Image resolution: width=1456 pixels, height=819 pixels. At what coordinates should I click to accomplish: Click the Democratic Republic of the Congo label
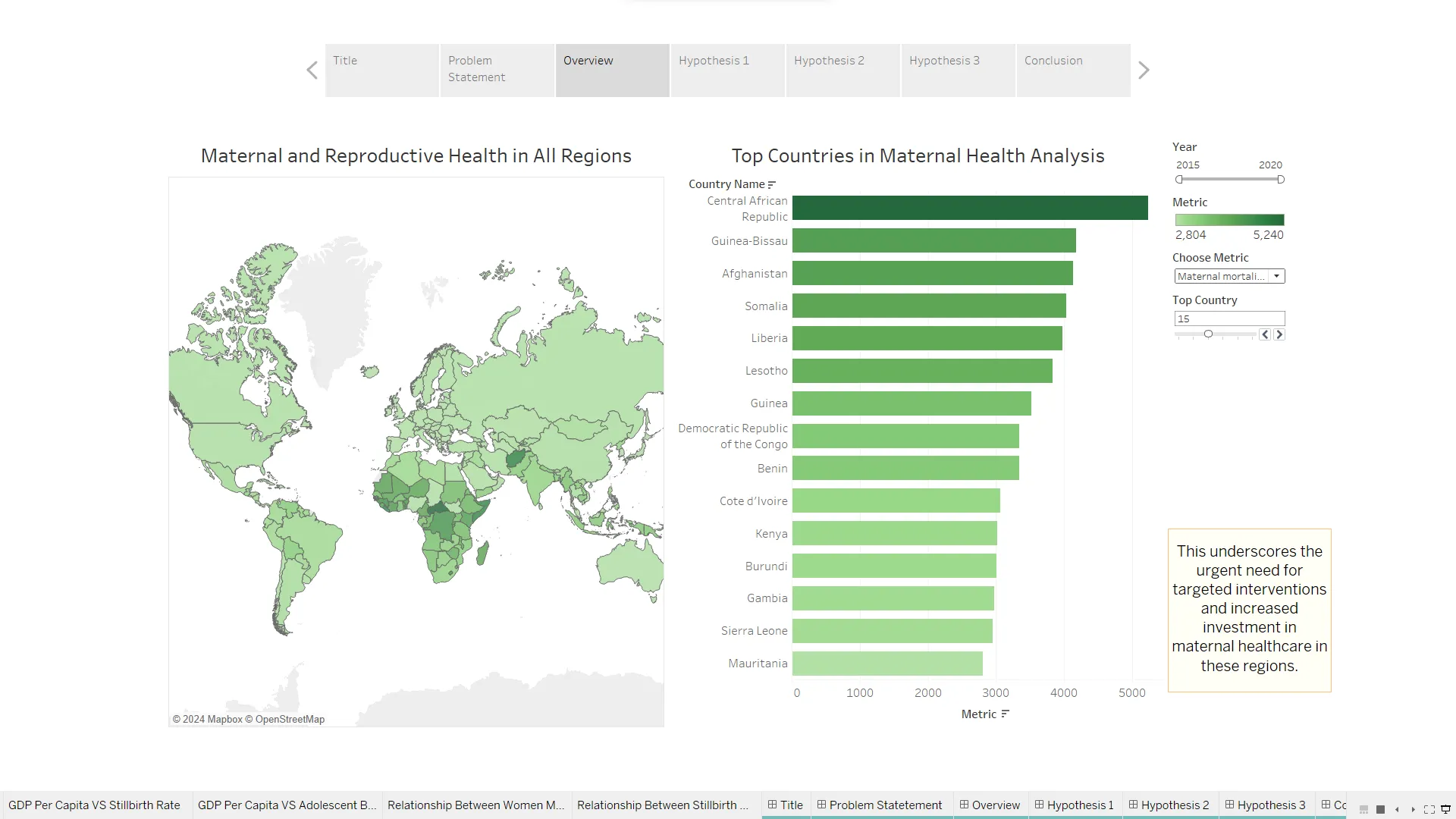point(733,436)
